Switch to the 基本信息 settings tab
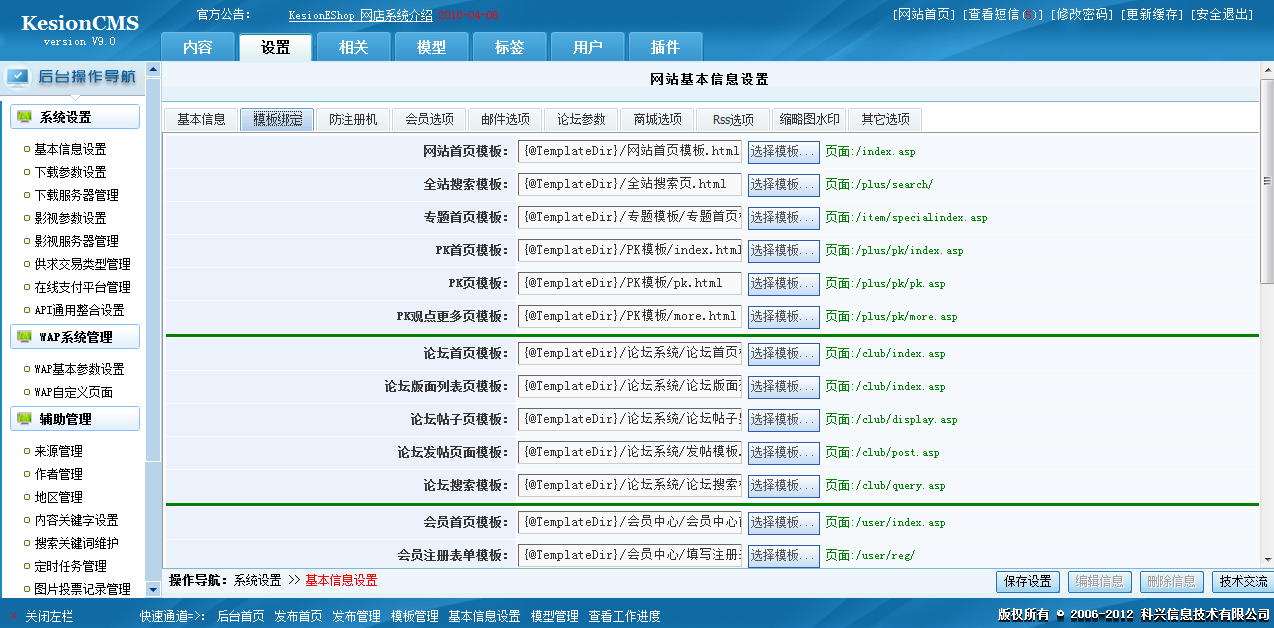Viewport: 1274px width, 628px height. tap(201, 120)
